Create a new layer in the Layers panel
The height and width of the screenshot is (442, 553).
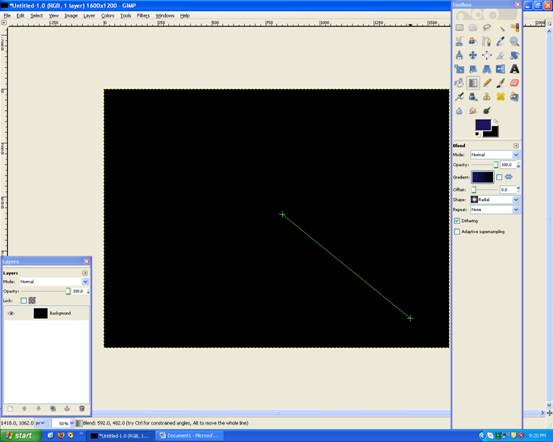coord(11,408)
